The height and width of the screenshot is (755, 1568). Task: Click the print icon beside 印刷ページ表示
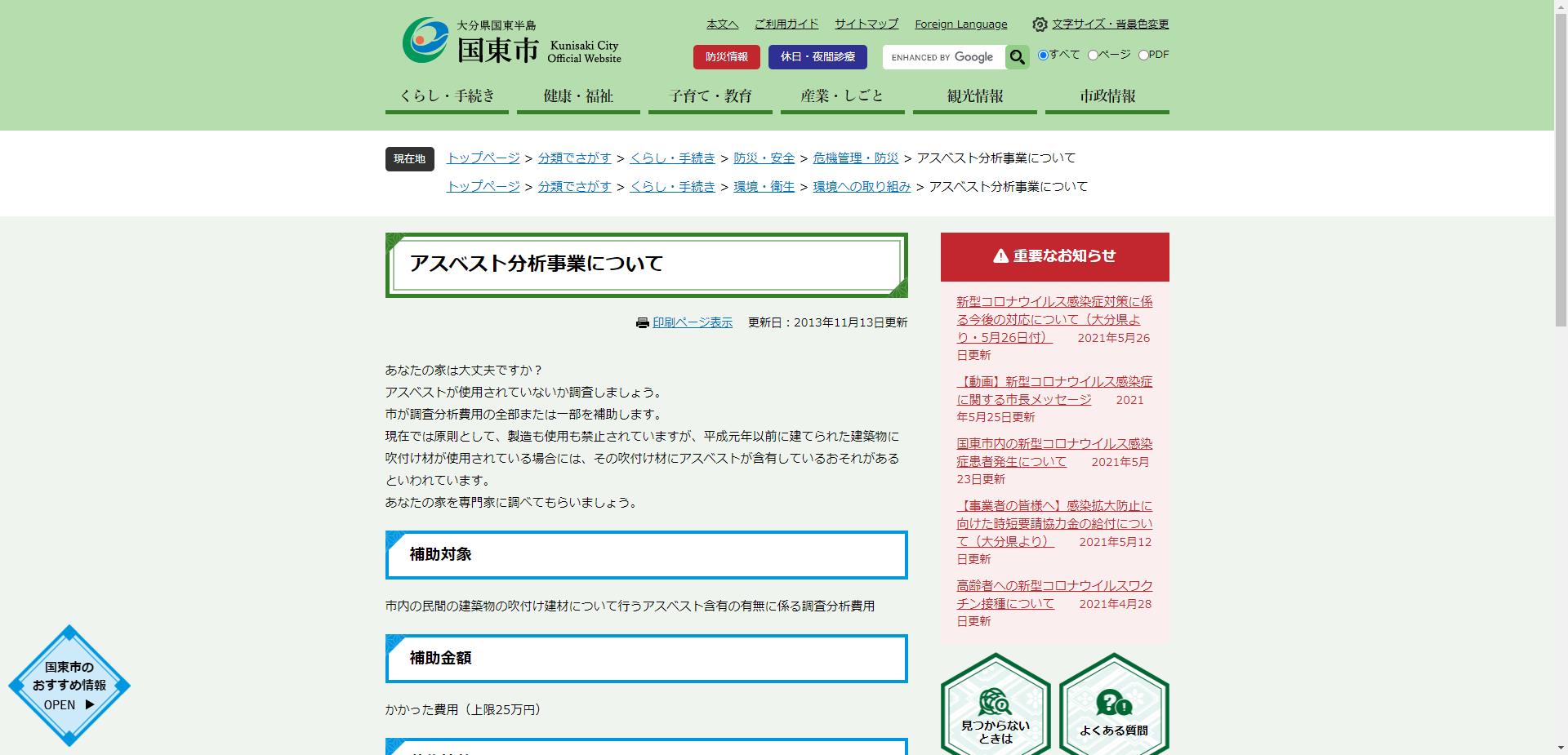click(642, 322)
